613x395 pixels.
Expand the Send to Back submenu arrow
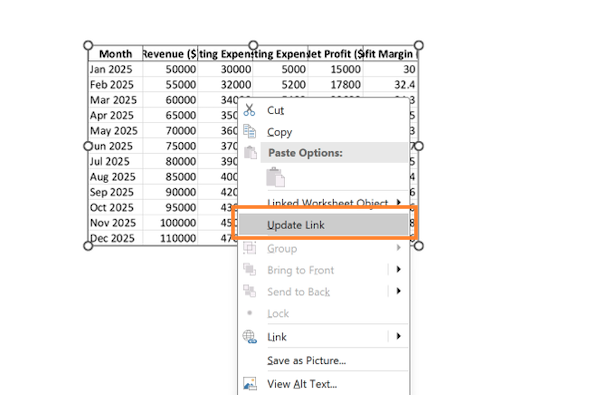coord(398,291)
